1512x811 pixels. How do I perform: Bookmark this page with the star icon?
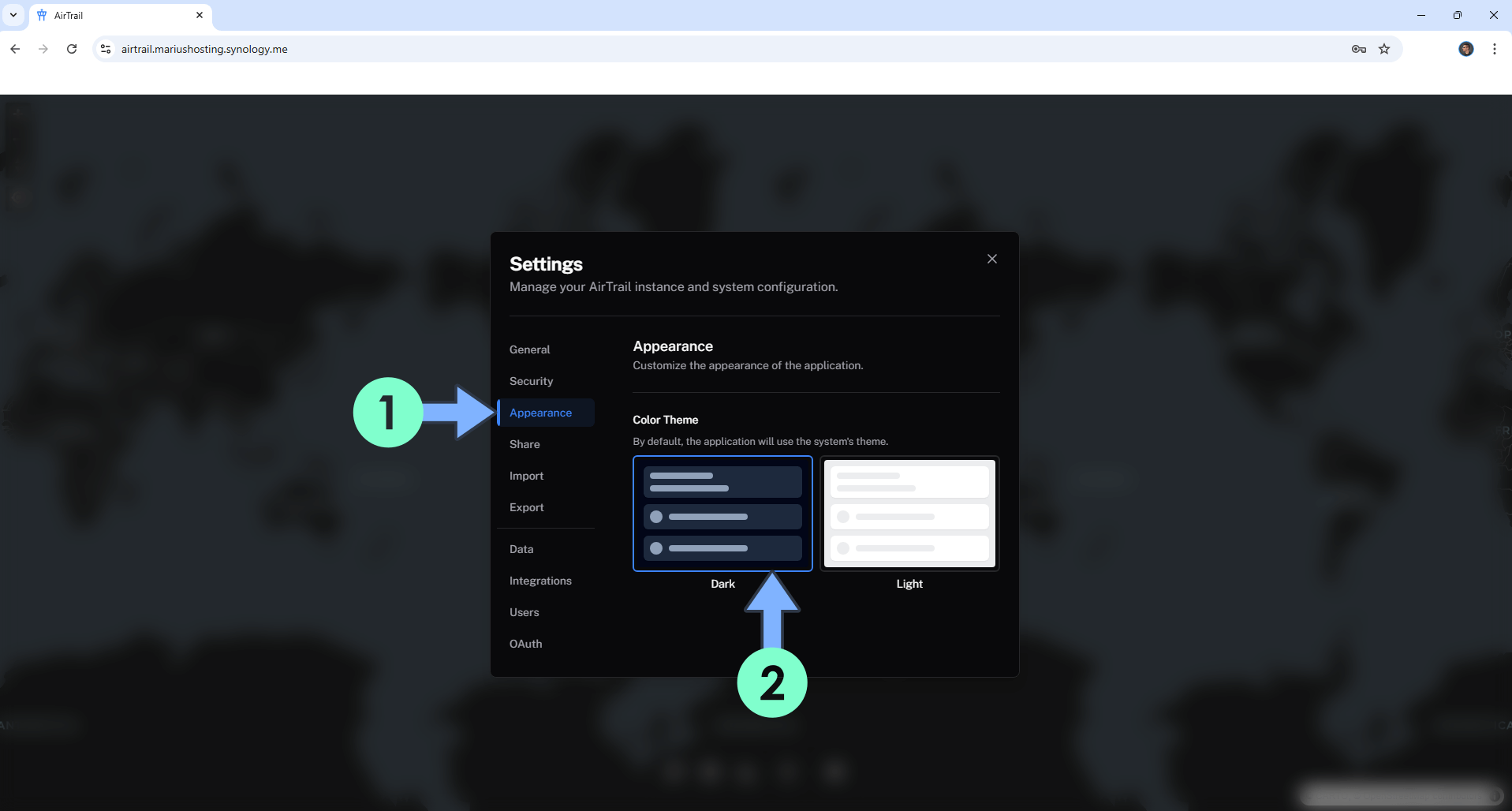1383,49
